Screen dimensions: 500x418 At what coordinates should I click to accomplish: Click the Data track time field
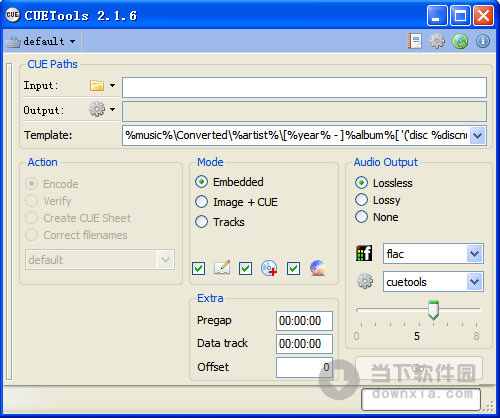[x=304, y=344]
